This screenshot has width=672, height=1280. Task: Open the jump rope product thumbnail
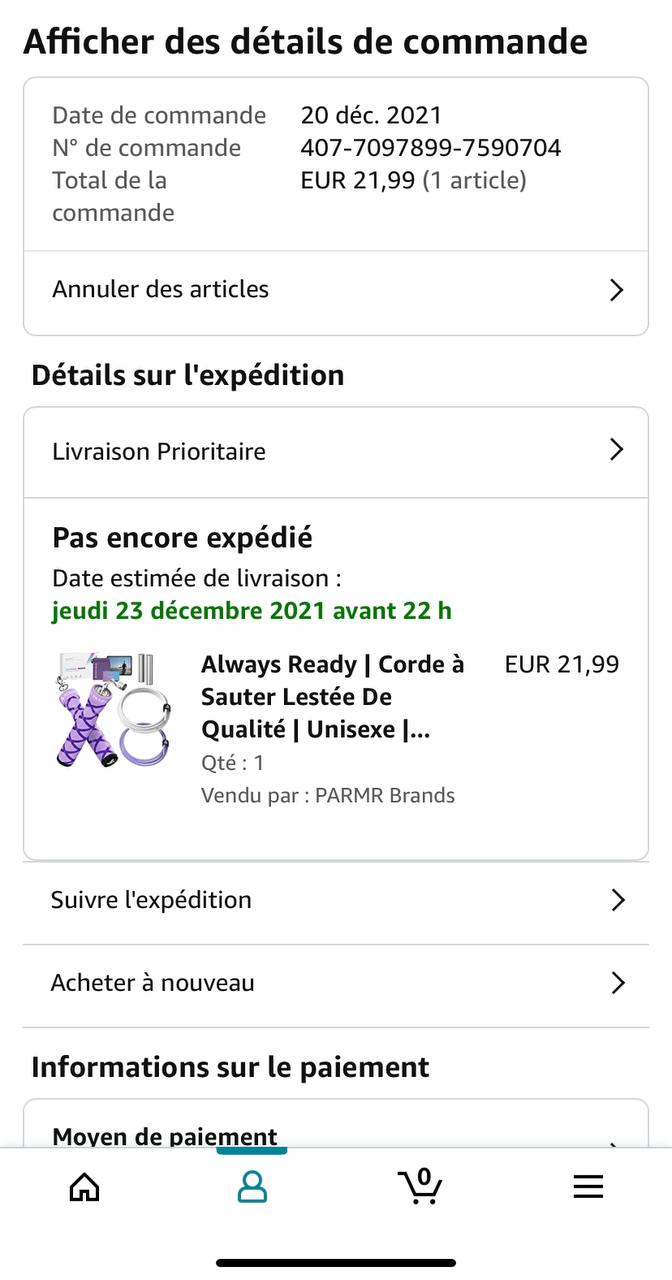(112, 710)
